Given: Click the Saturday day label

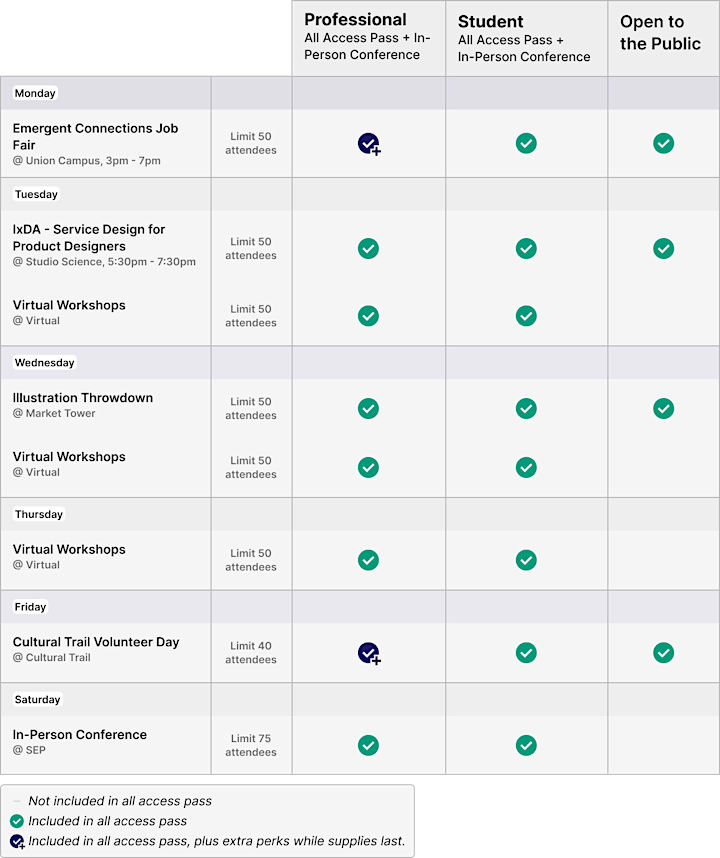Looking at the screenshot, I should (x=37, y=699).
